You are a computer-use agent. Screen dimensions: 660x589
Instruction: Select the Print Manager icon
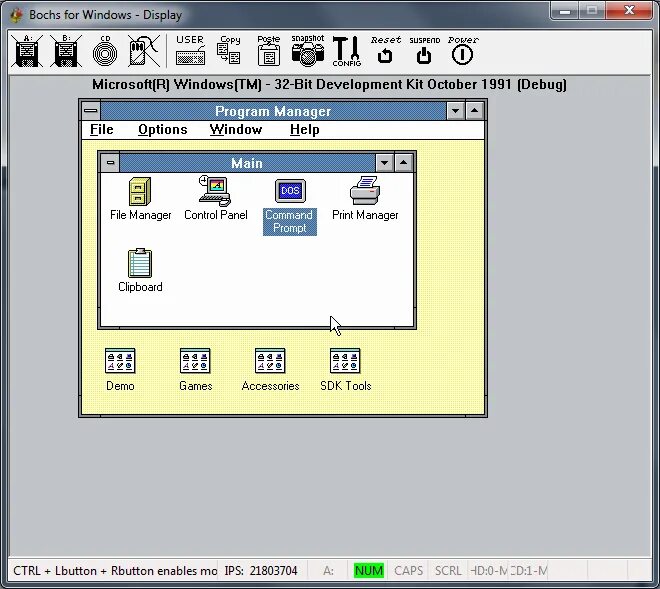(x=365, y=198)
